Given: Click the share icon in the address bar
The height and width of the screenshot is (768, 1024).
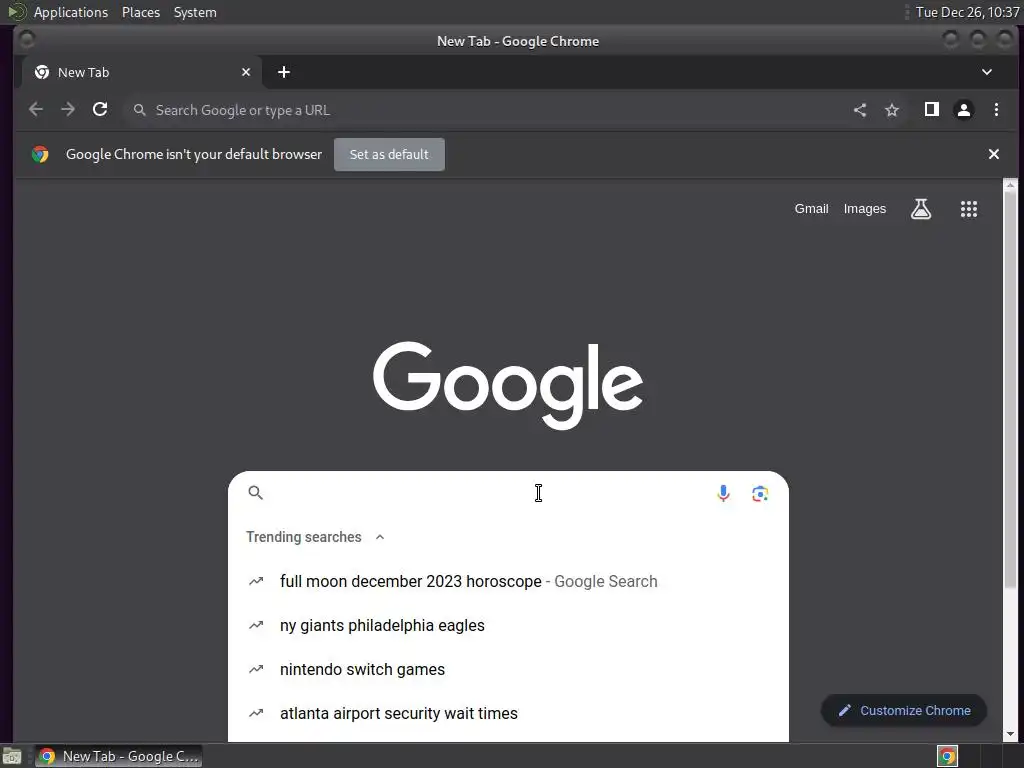Looking at the screenshot, I should (x=860, y=110).
